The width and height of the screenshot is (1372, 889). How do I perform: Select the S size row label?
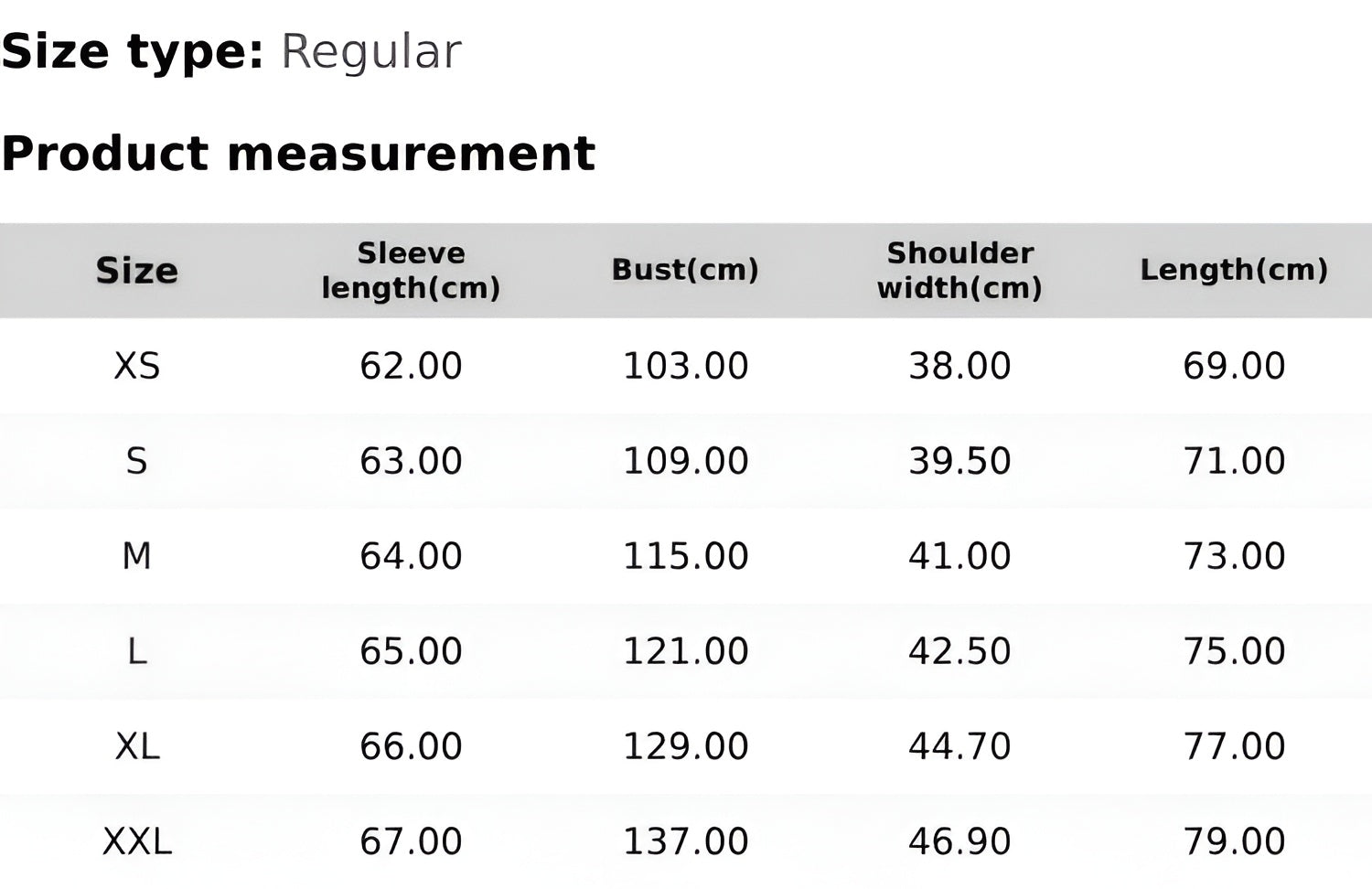click(136, 461)
